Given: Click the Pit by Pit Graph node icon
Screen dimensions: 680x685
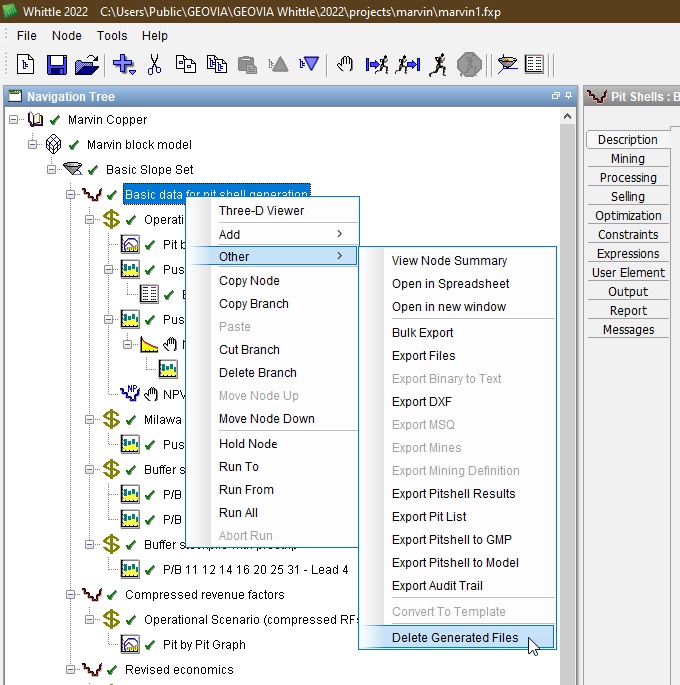Looking at the screenshot, I should [x=130, y=644].
